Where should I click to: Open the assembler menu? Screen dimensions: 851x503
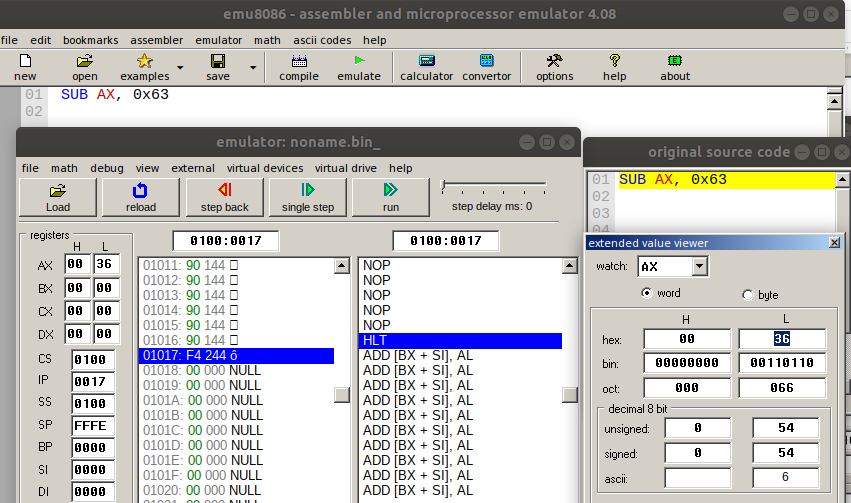156,40
